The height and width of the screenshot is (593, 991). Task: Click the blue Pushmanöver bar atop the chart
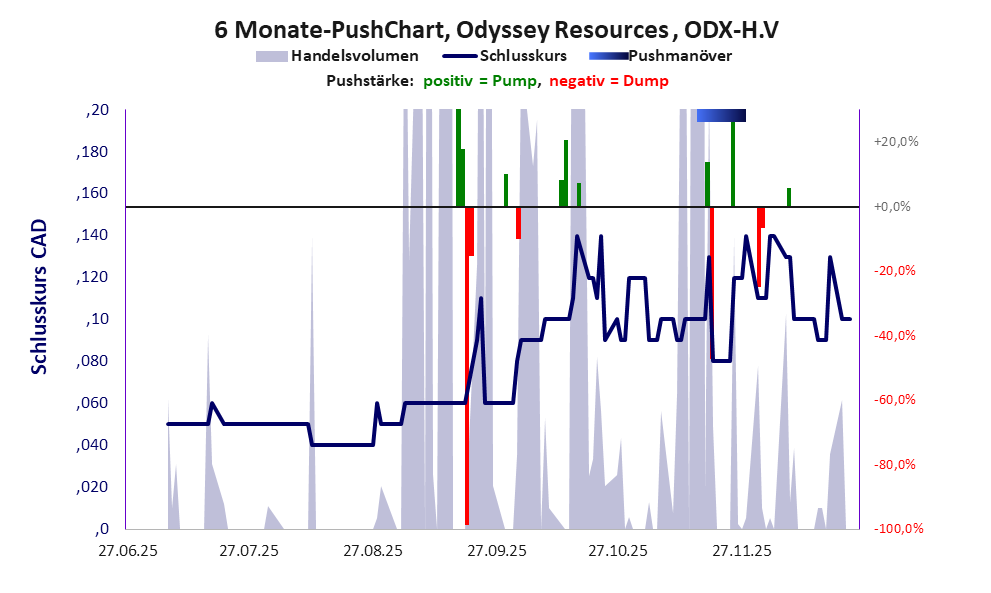(x=721, y=115)
